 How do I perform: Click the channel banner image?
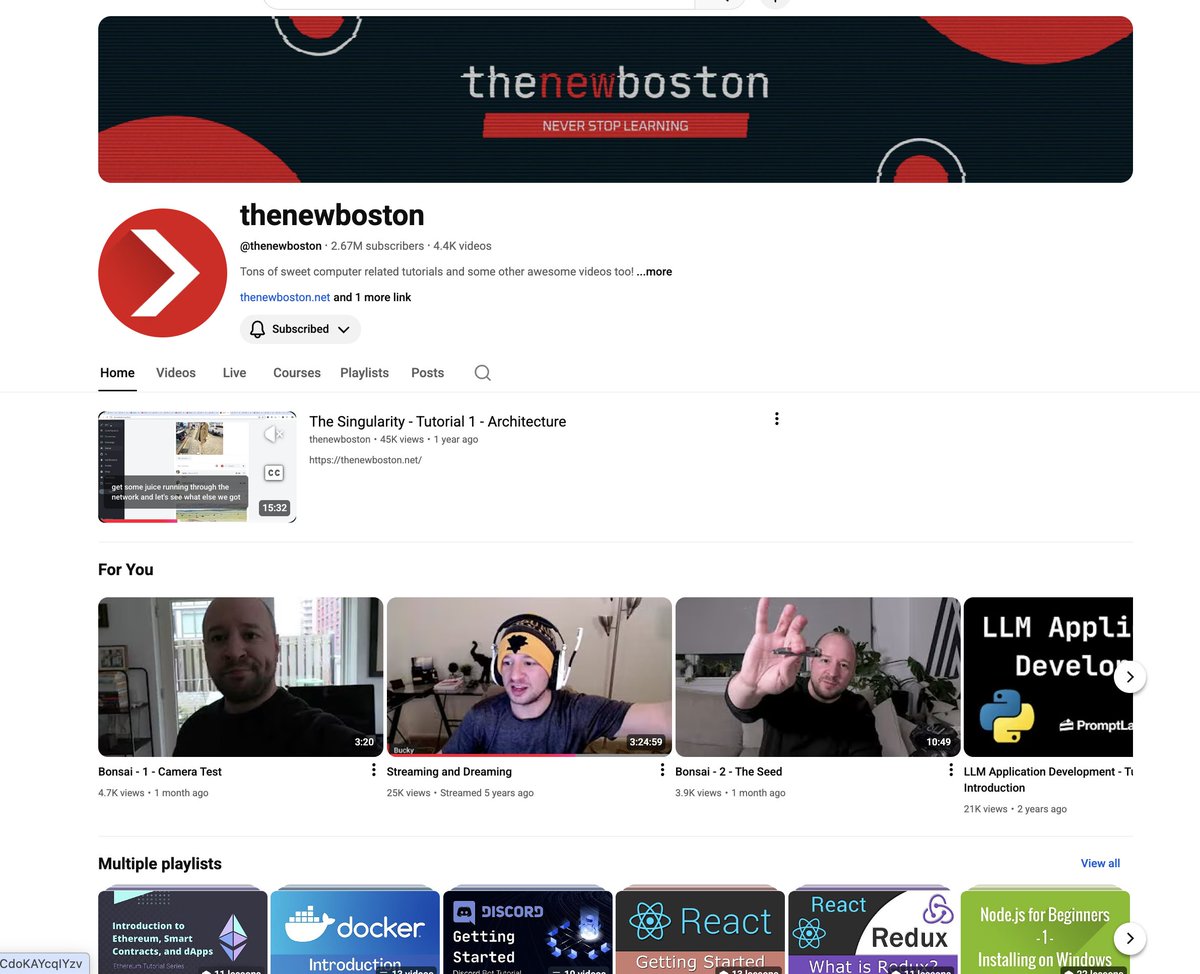coord(615,99)
